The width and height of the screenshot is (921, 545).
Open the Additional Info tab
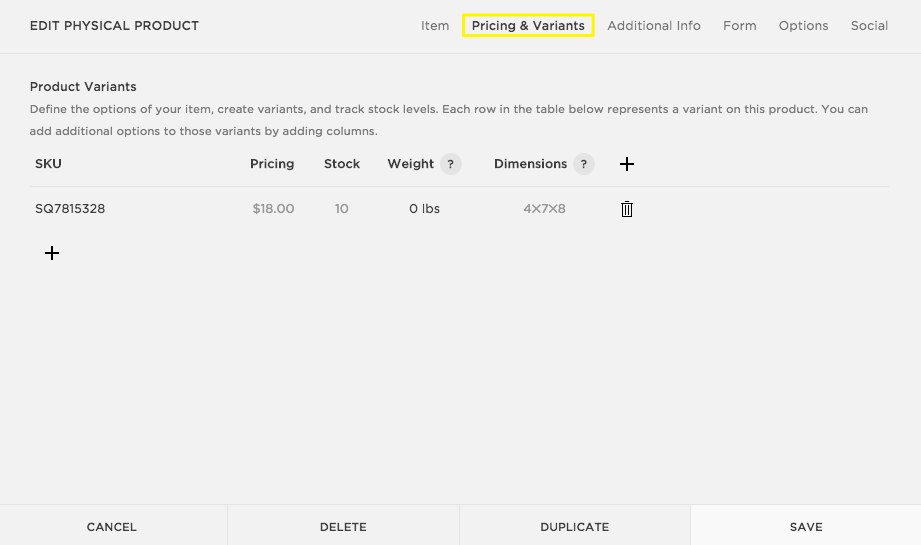coord(654,26)
